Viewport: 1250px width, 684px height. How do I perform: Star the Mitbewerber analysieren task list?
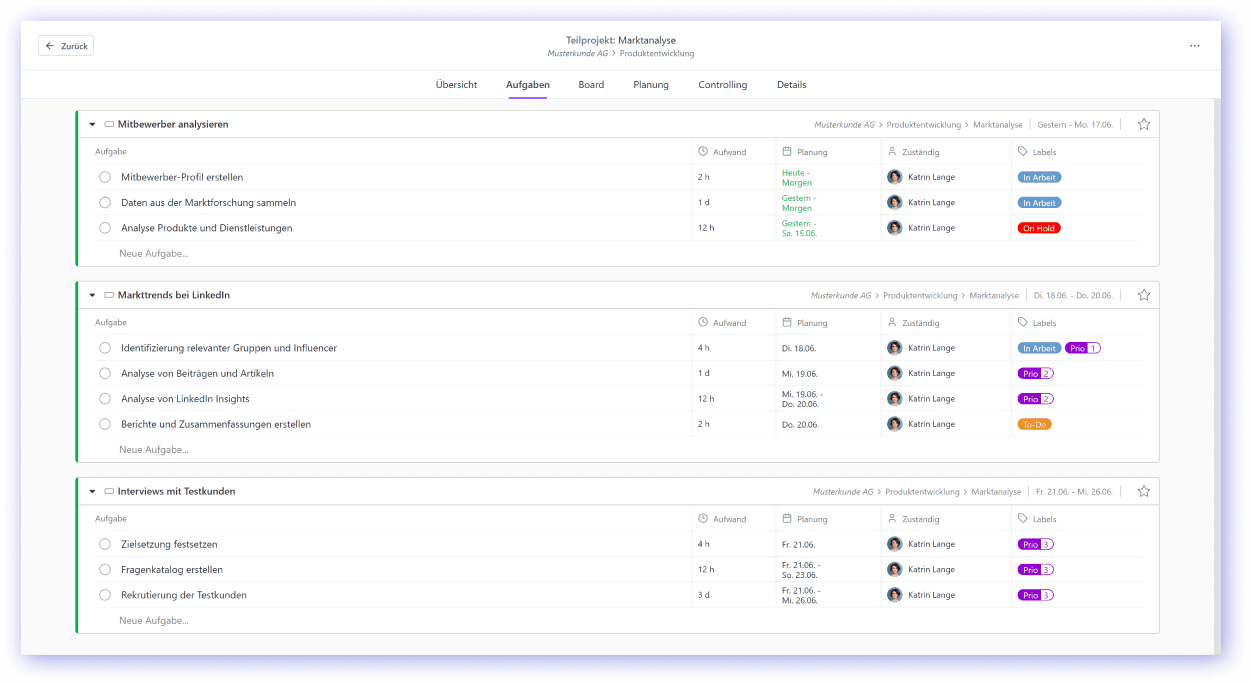coord(1144,125)
